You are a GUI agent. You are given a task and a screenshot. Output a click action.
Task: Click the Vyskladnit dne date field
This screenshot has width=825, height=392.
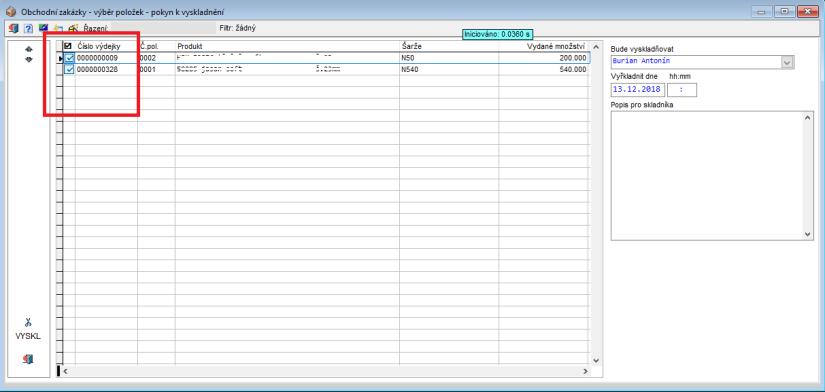point(638,90)
